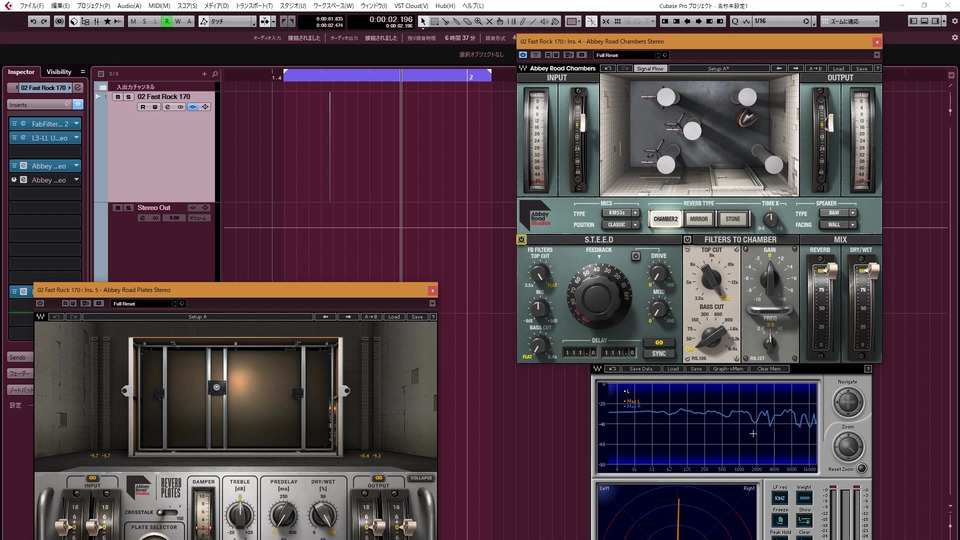Click the Reverb Plates input link icon

pos(92,478)
